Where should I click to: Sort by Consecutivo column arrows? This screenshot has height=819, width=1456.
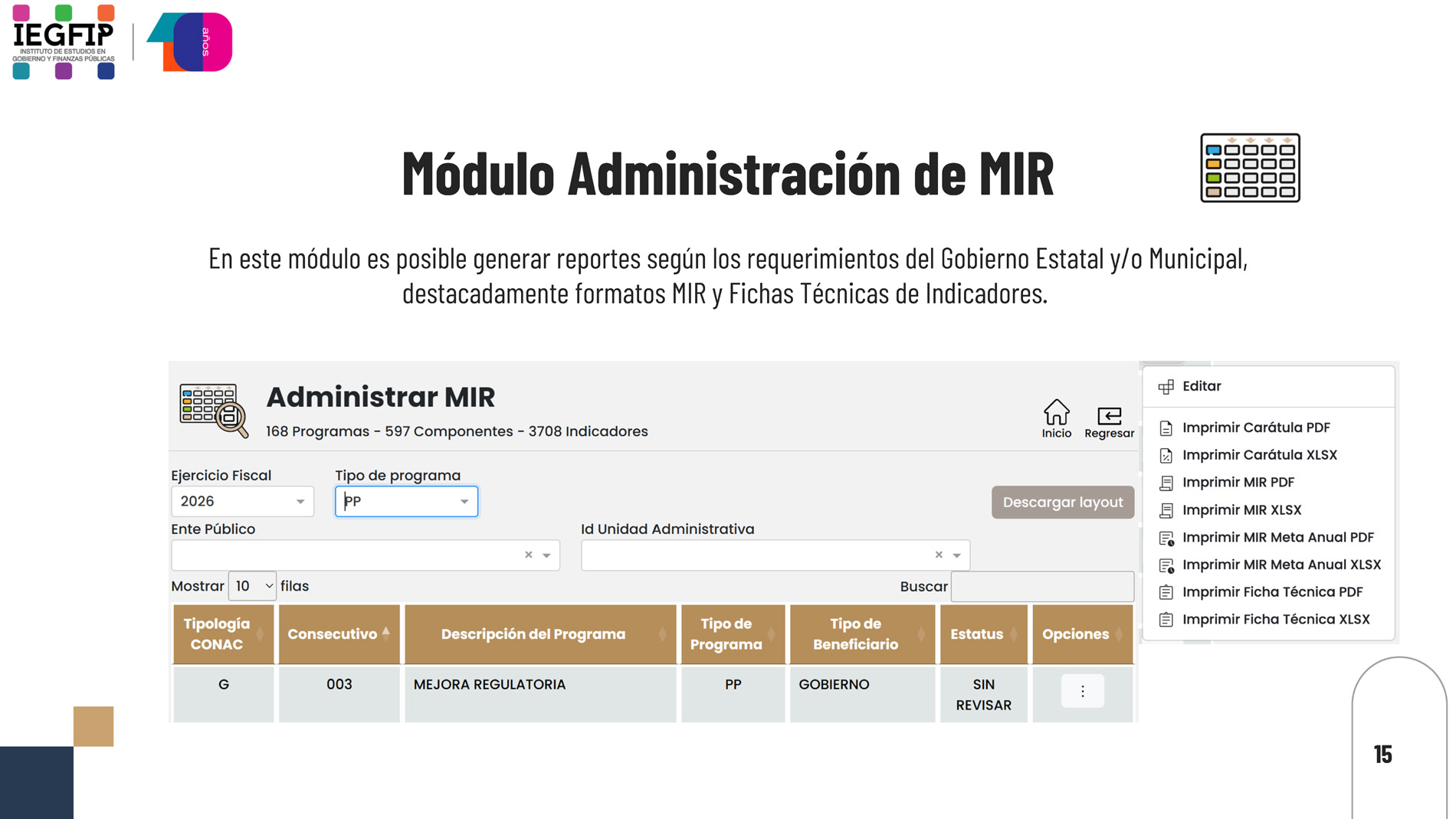[385, 633]
